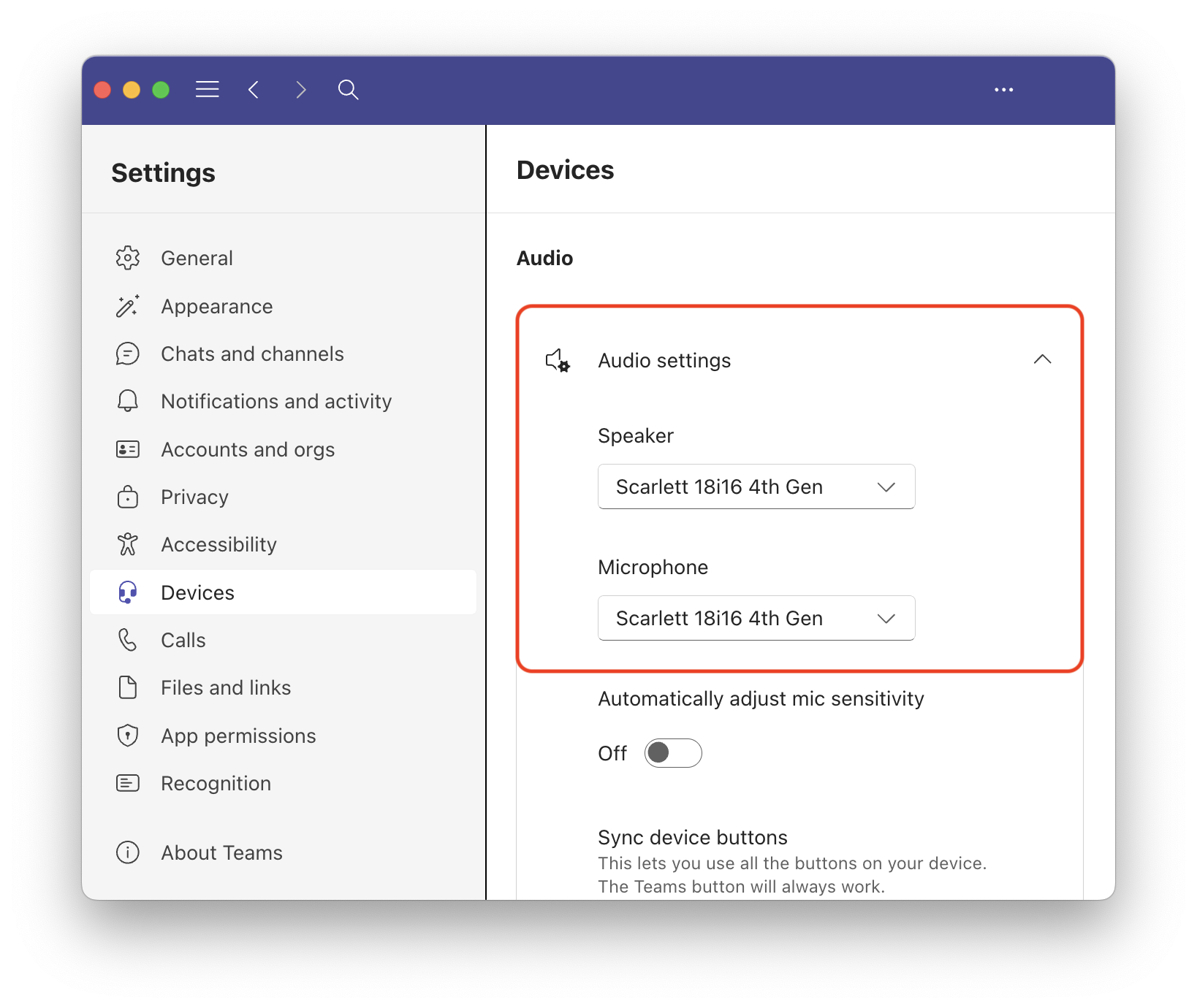Viewport: 1197px width, 1008px height.
Task: Click the Sync device buttons heading
Action: pyautogui.click(x=693, y=837)
